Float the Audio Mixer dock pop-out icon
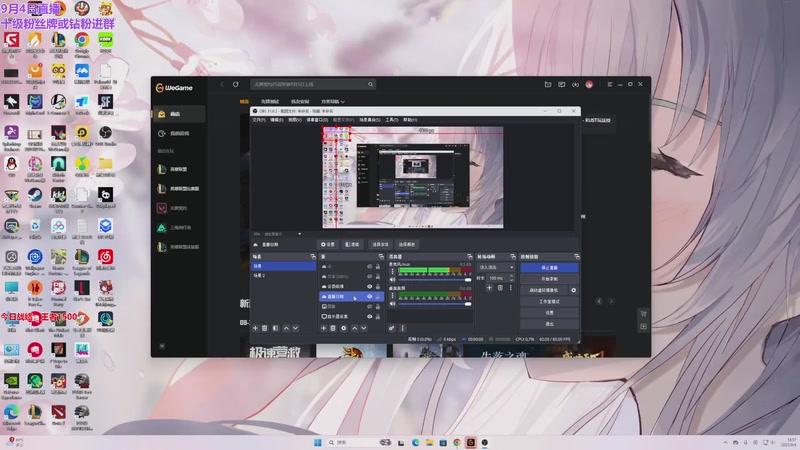This screenshot has width=800, height=450. (470, 257)
